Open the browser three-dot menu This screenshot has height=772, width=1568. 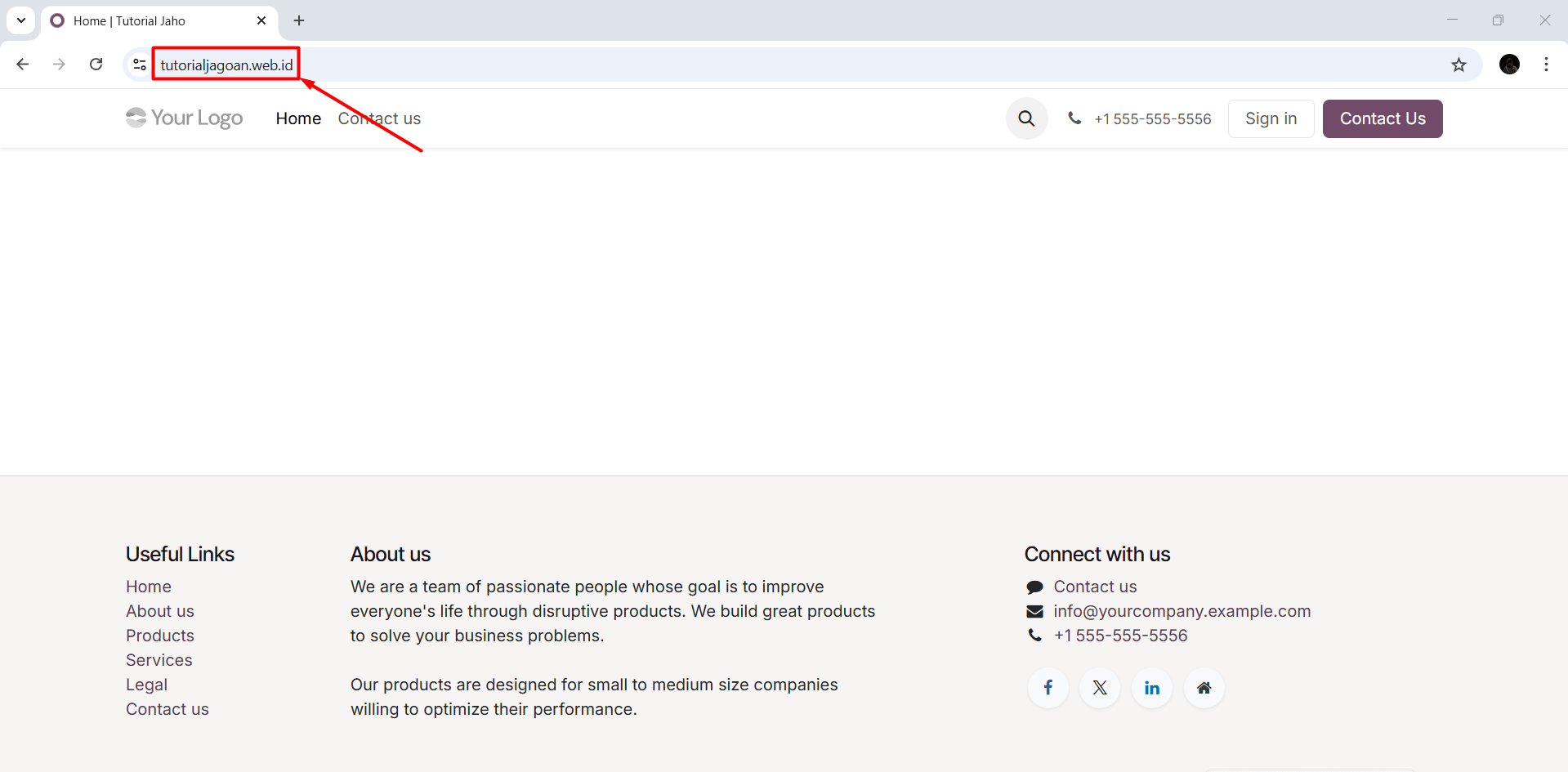pyautogui.click(x=1546, y=64)
